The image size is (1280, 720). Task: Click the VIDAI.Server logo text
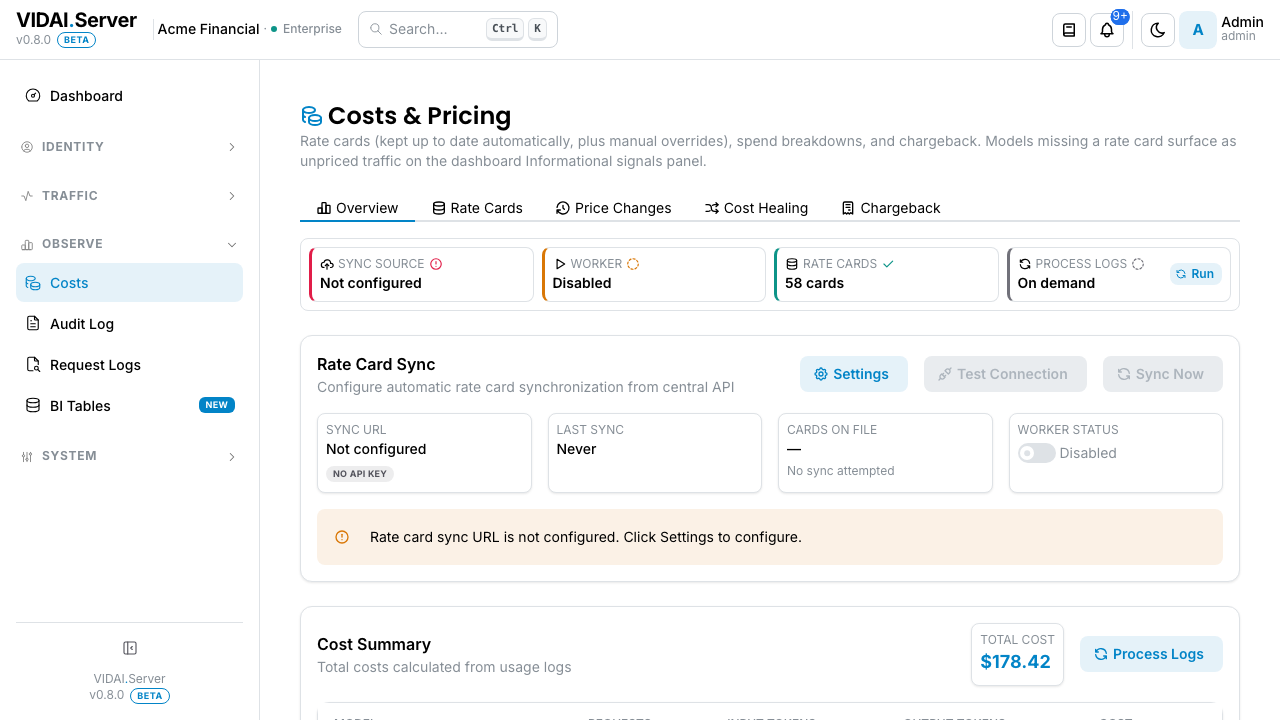click(76, 19)
